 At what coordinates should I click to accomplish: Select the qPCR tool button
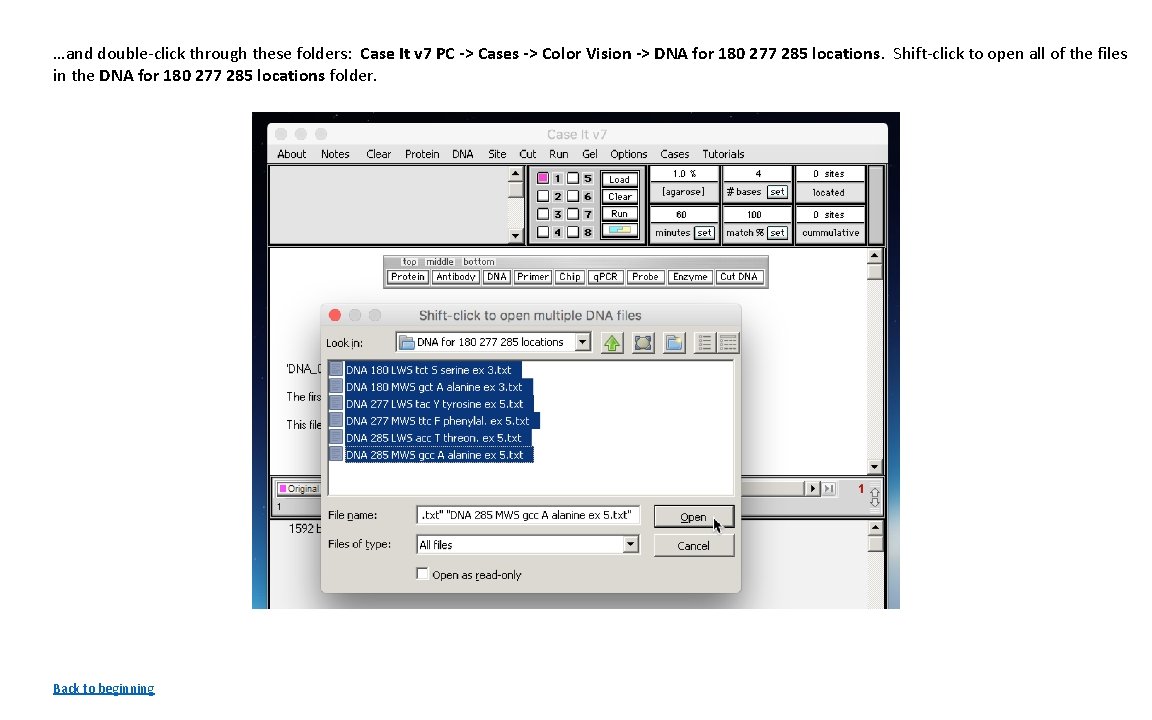pyautogui.click(x=605, y=276)
